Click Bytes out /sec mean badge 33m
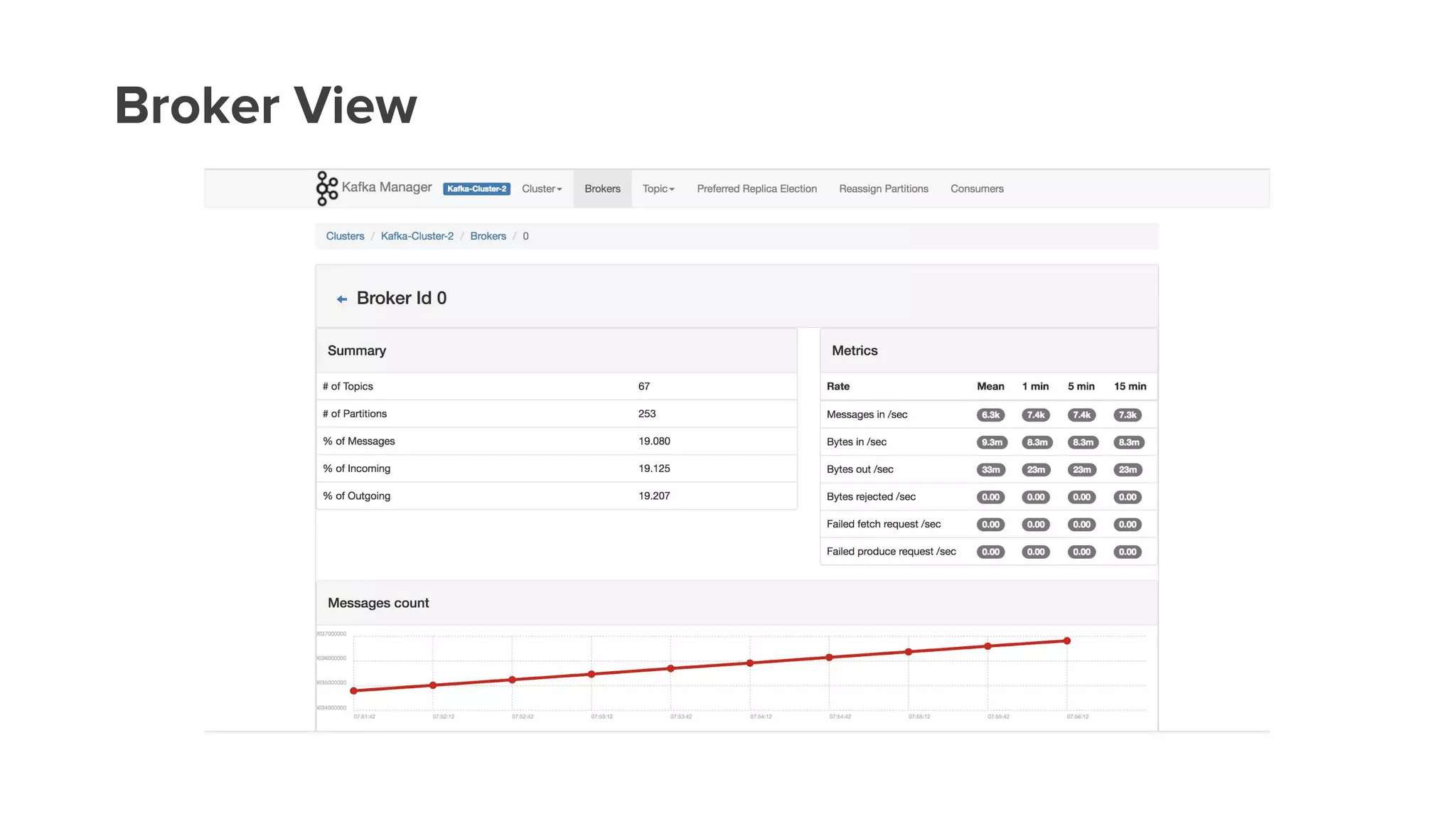This screenshot has width=1456, height=819. 990,470
